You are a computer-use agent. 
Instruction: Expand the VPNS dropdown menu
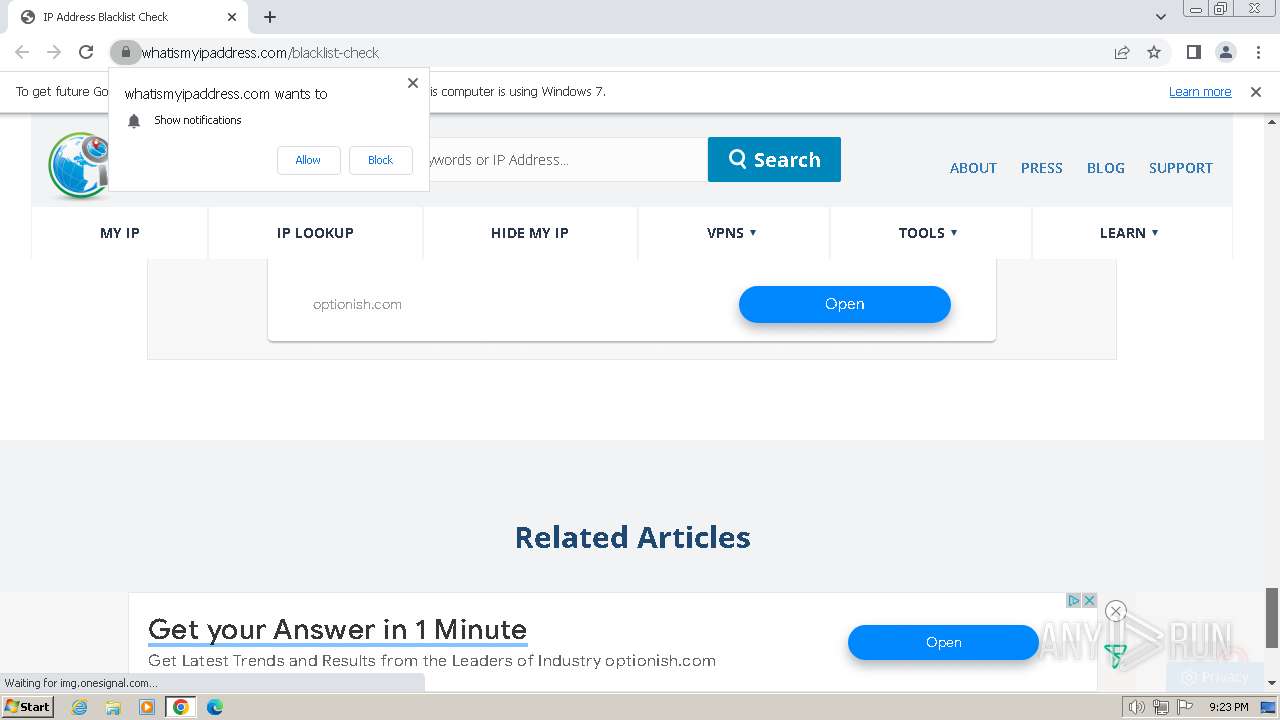click(732, 233)
